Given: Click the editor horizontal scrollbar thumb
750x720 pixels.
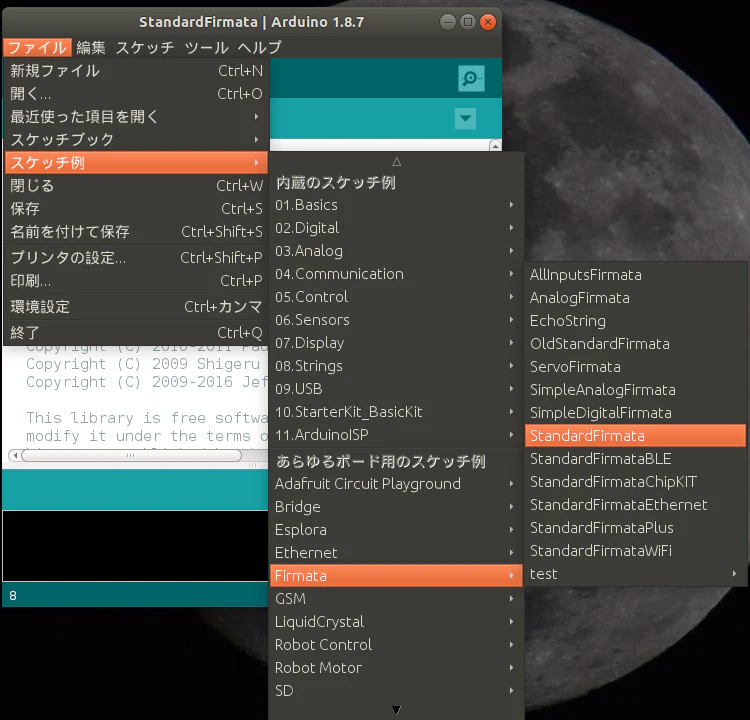Looking at the screenshot, I should [132, 455].
